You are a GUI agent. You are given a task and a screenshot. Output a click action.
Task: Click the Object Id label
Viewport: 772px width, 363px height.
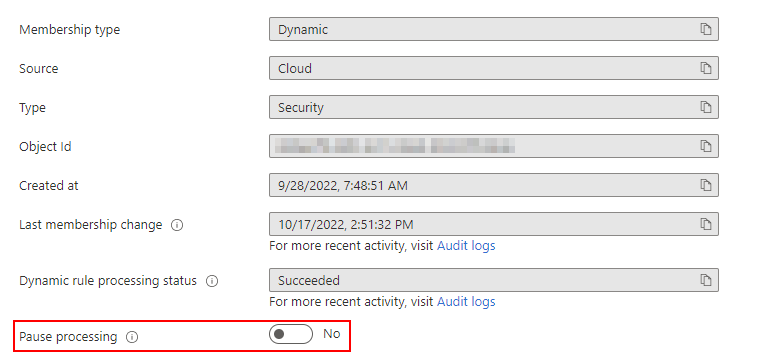pyautogui.click(x=45, y=146)
